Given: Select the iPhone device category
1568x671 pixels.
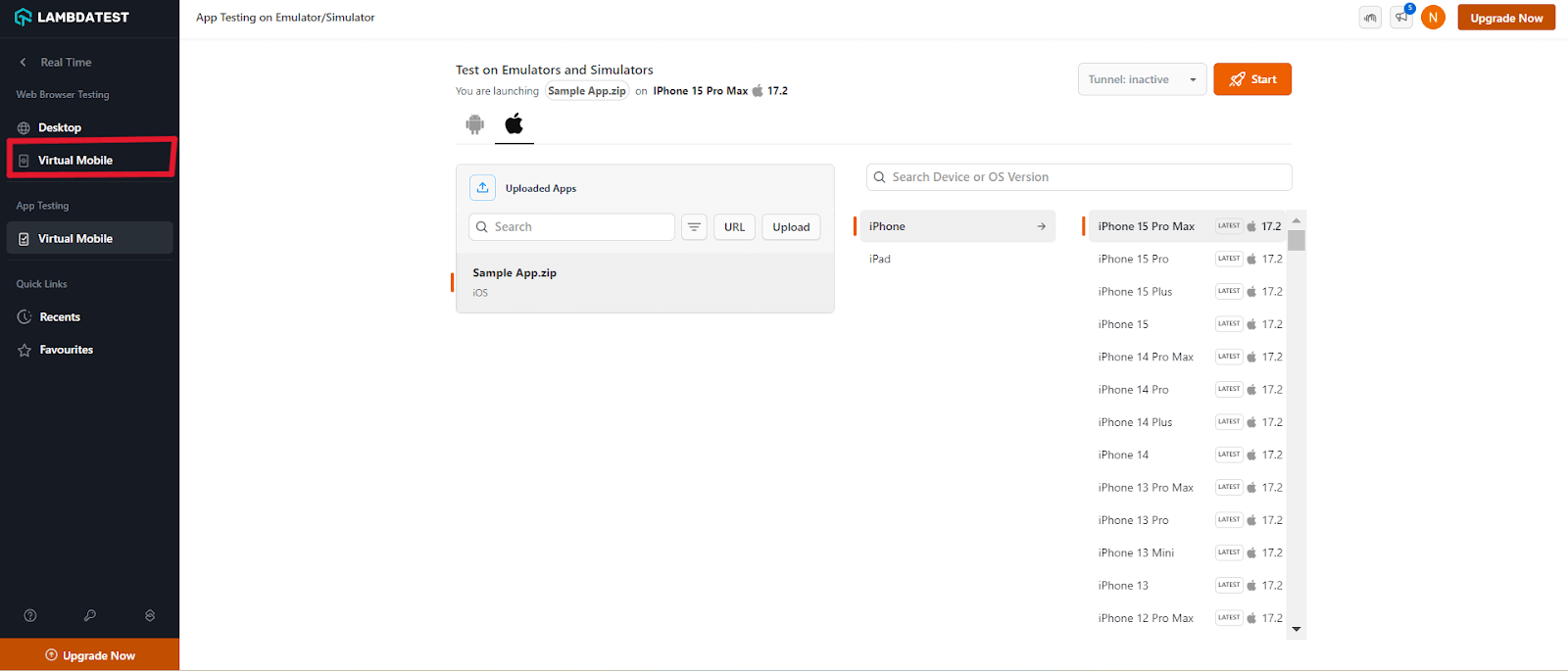Looking at the screenshot, I should (x=957, y=226).
